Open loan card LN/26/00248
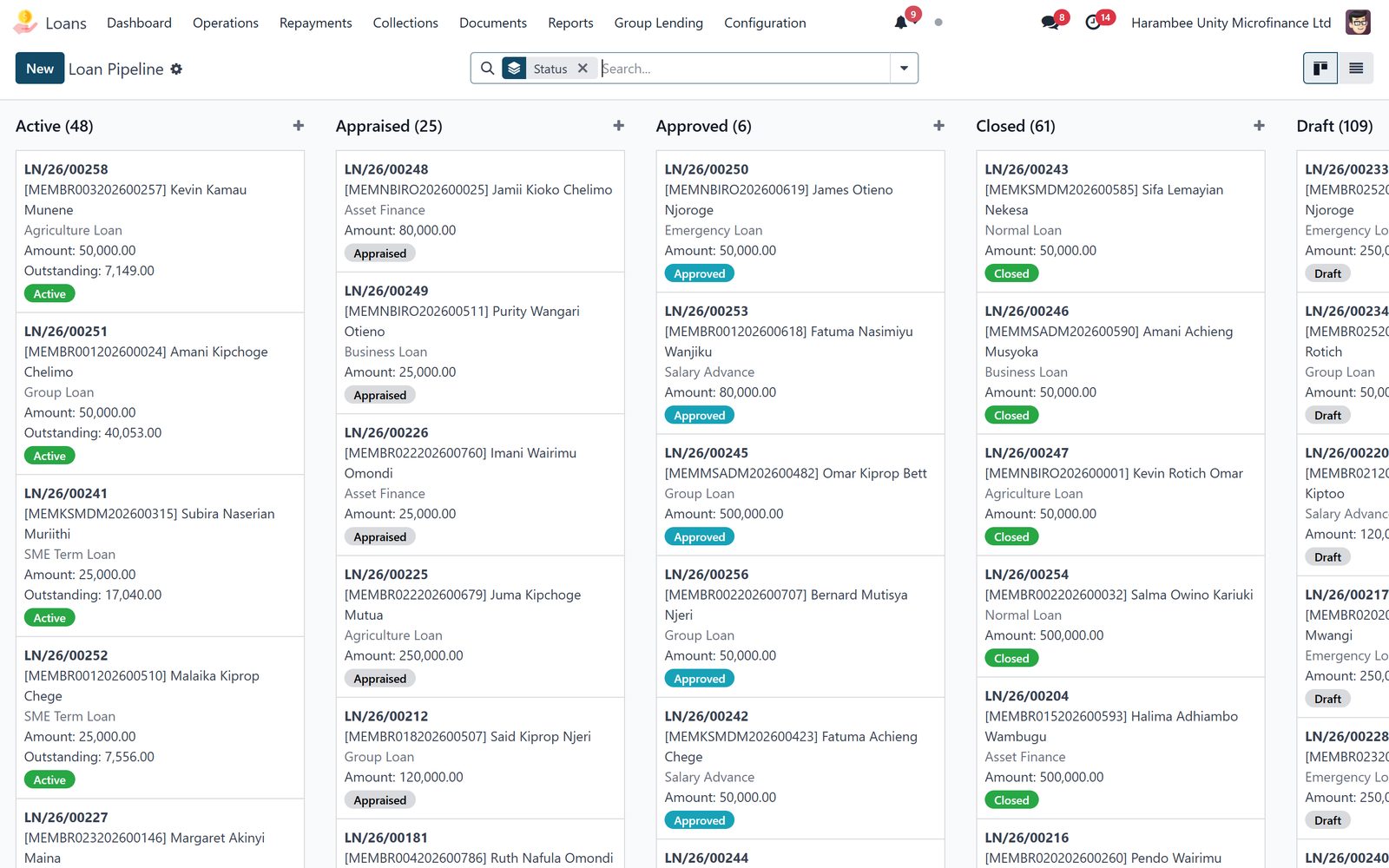Image resolution: width=1389 pixels, height=868 pixels. coord(480,211)
